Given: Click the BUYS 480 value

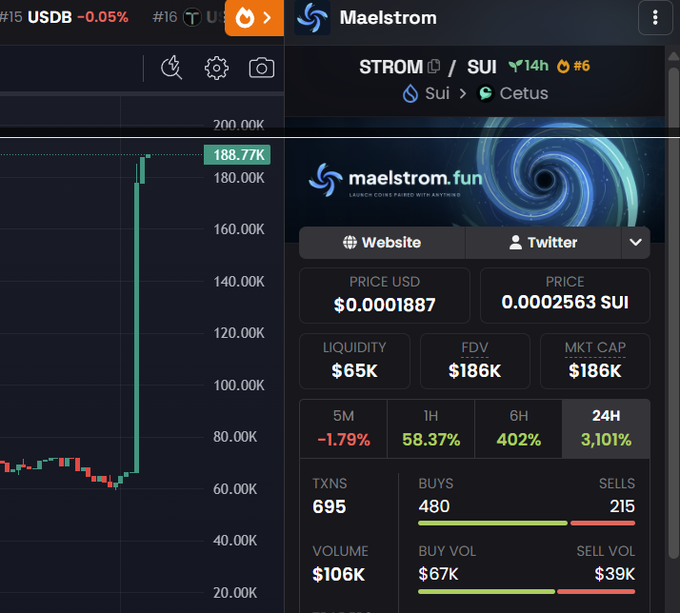Looking at the screenshot, I should point(434,506).
